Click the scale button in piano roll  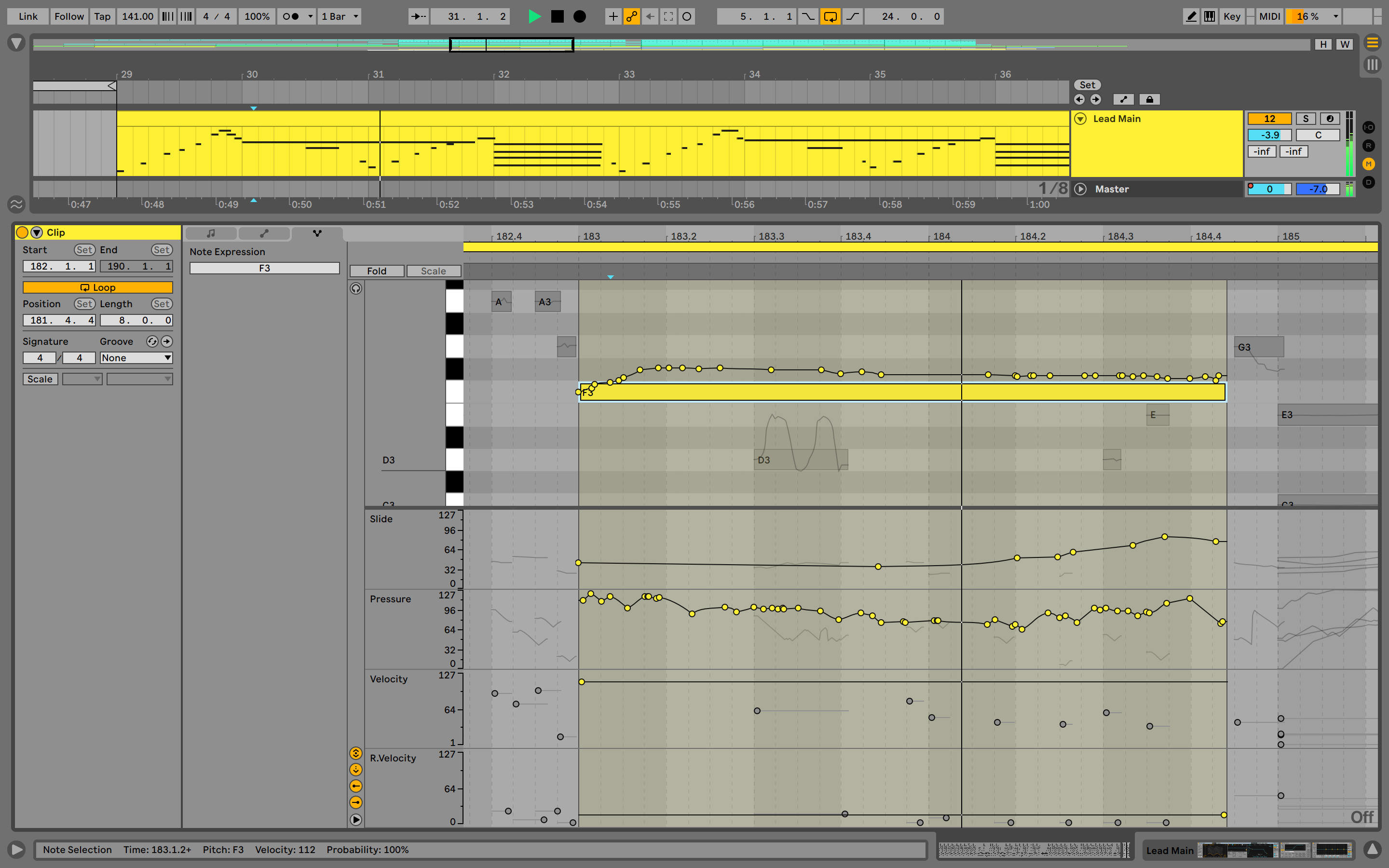pos(432,271)
